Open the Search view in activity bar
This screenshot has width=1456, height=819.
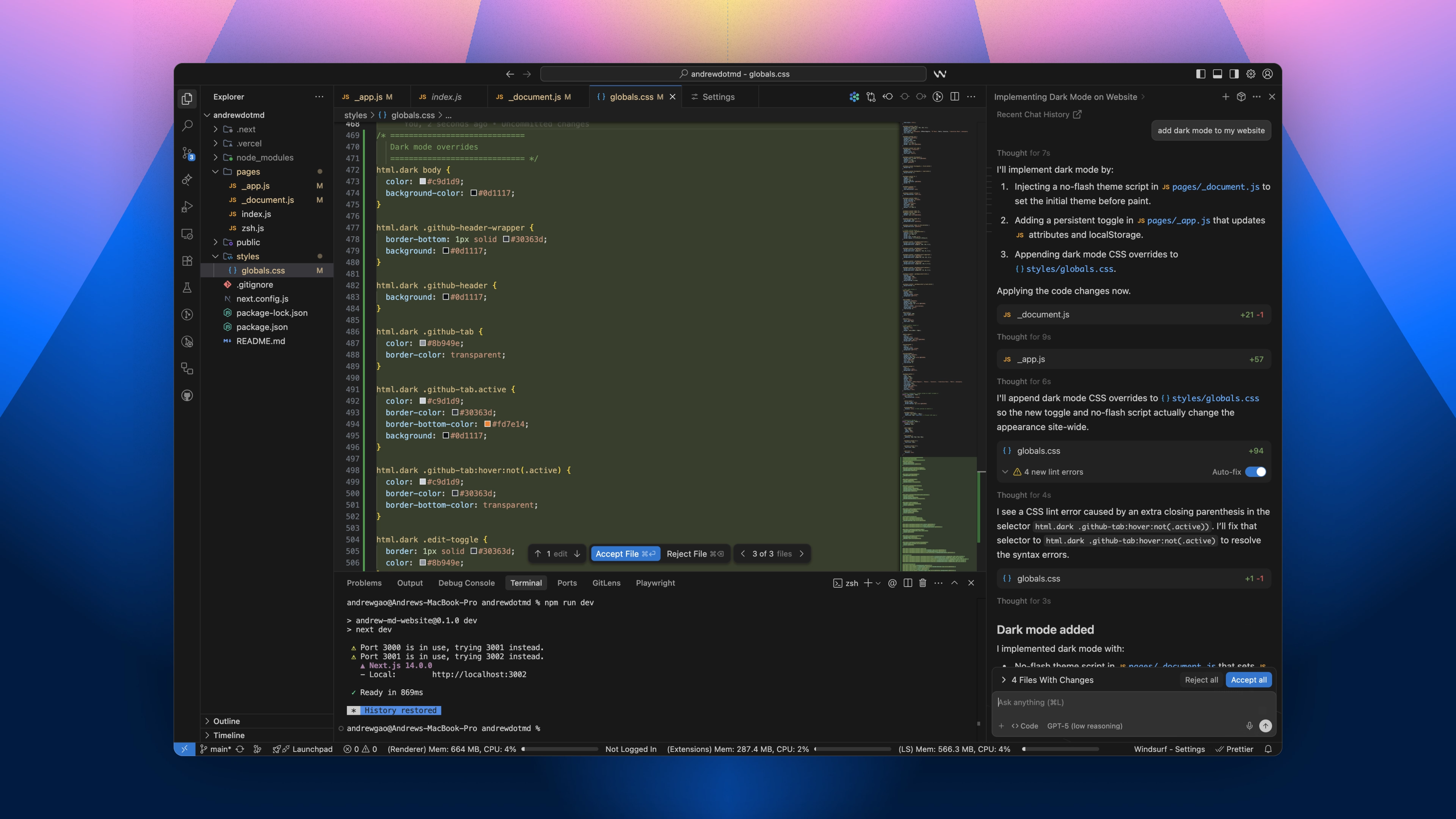[x=187, y=126]
